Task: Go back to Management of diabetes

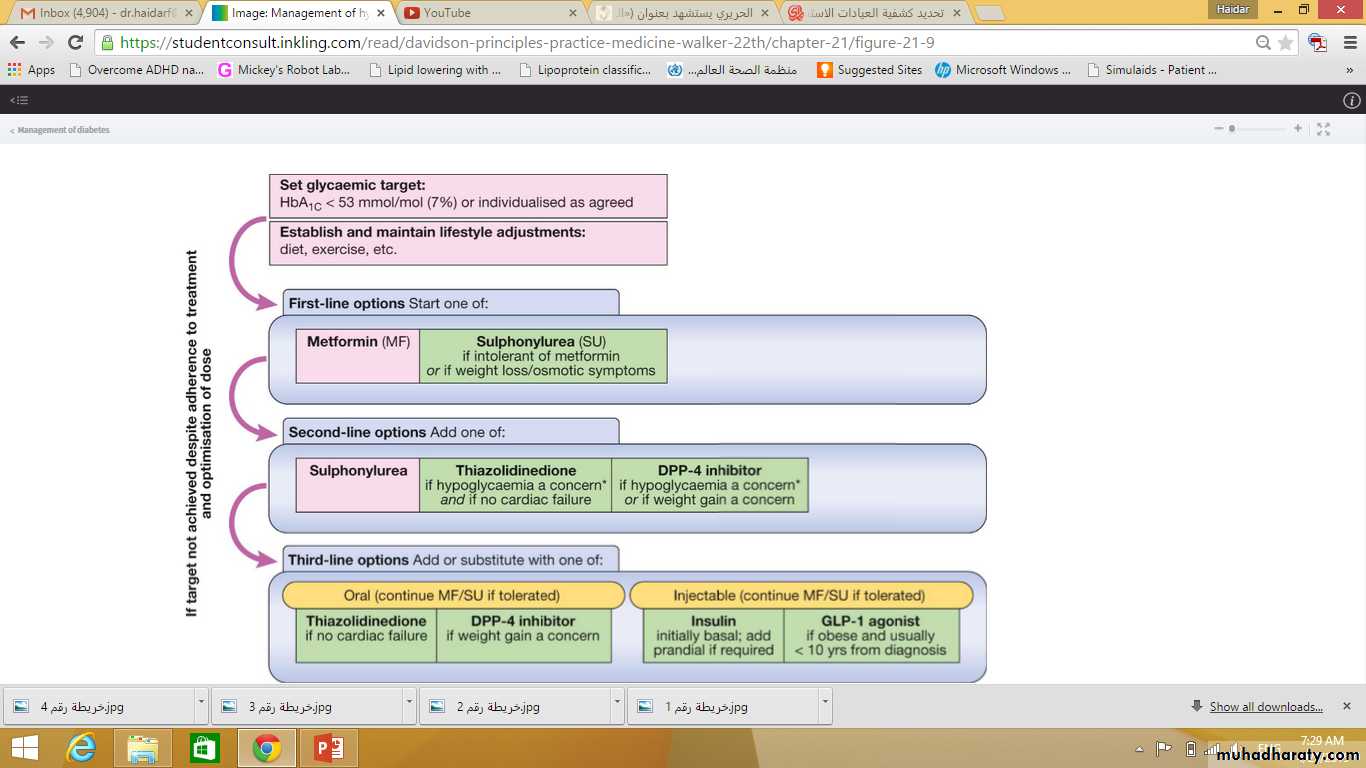Action: point(62,130)
